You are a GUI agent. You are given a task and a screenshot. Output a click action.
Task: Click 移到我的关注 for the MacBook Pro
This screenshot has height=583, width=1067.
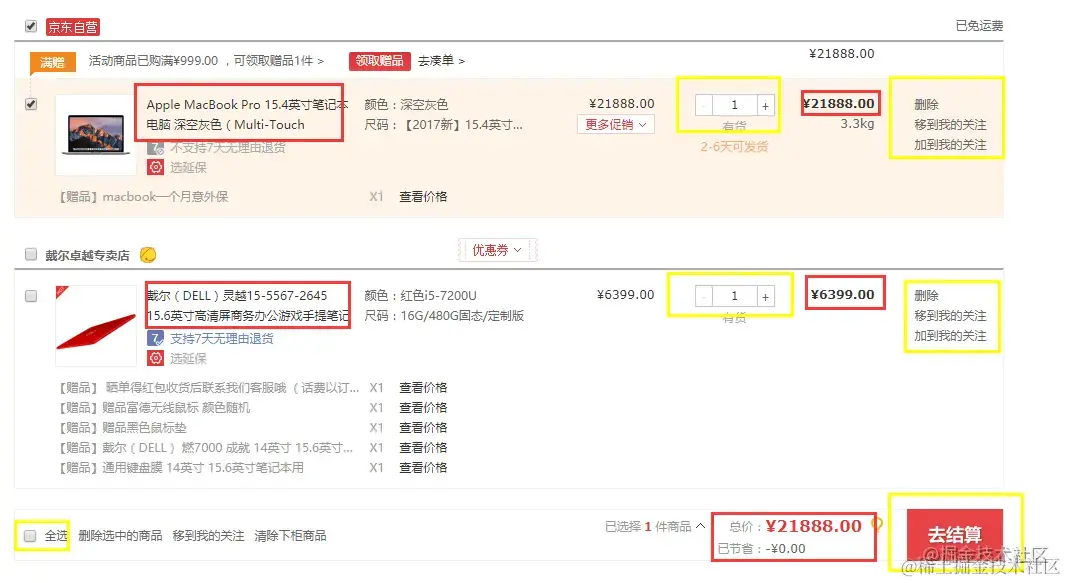pos(950,125)
